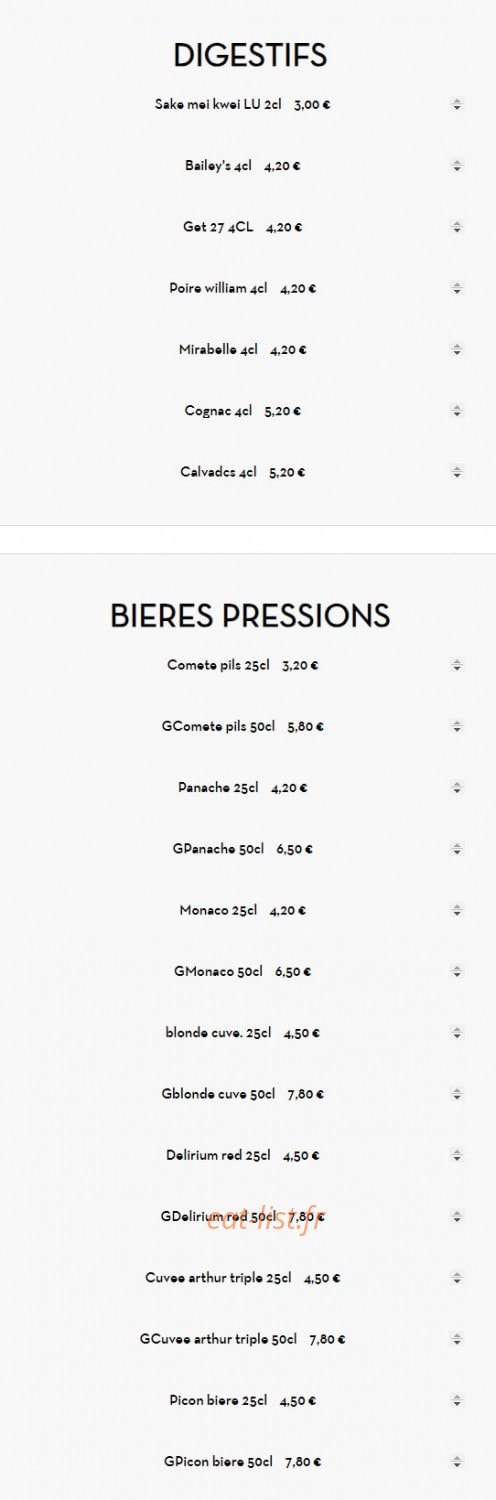496x1500 pixels.
Task: Click the arrows icon next to Mirabelle 4cl
Action: (457, 350)
